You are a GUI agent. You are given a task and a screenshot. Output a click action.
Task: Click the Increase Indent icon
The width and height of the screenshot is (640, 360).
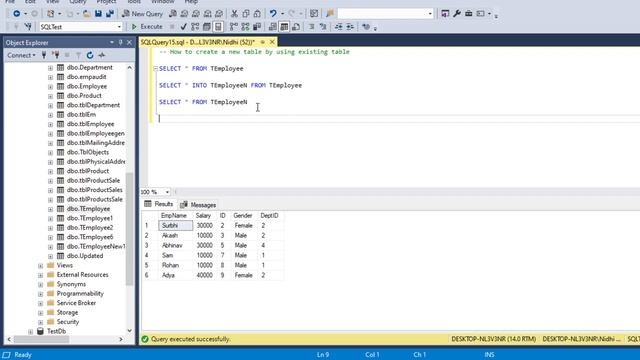tap(350, 27)
